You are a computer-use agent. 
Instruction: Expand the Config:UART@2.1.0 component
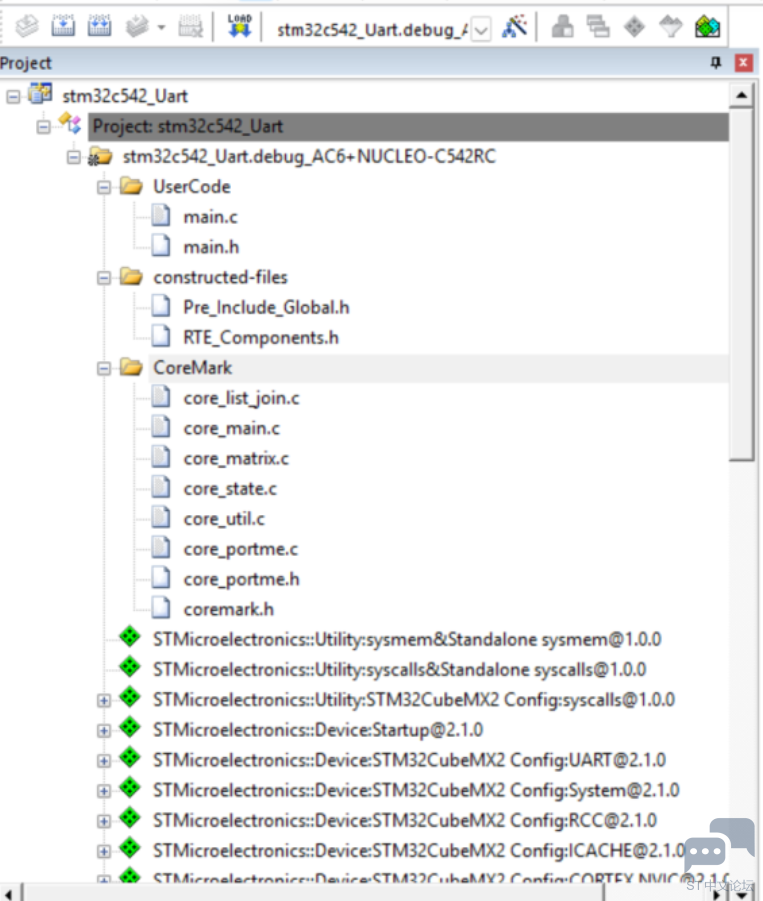pyautogui.click(x=103, y=761)
